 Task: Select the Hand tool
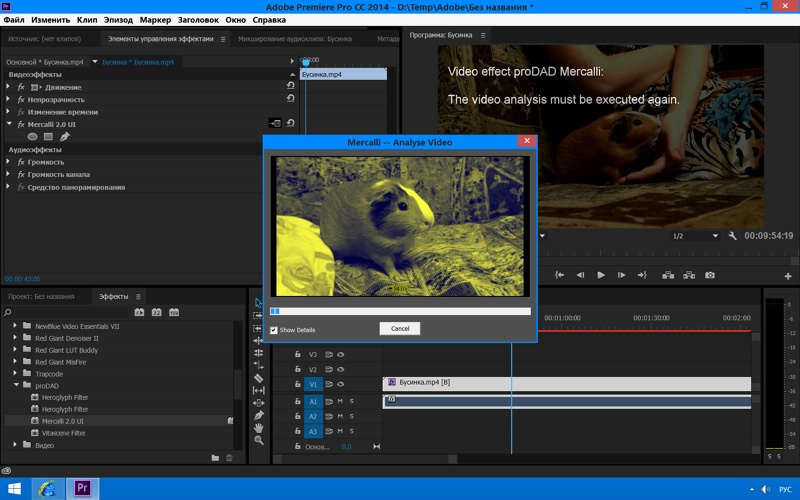tap(259, 428)
